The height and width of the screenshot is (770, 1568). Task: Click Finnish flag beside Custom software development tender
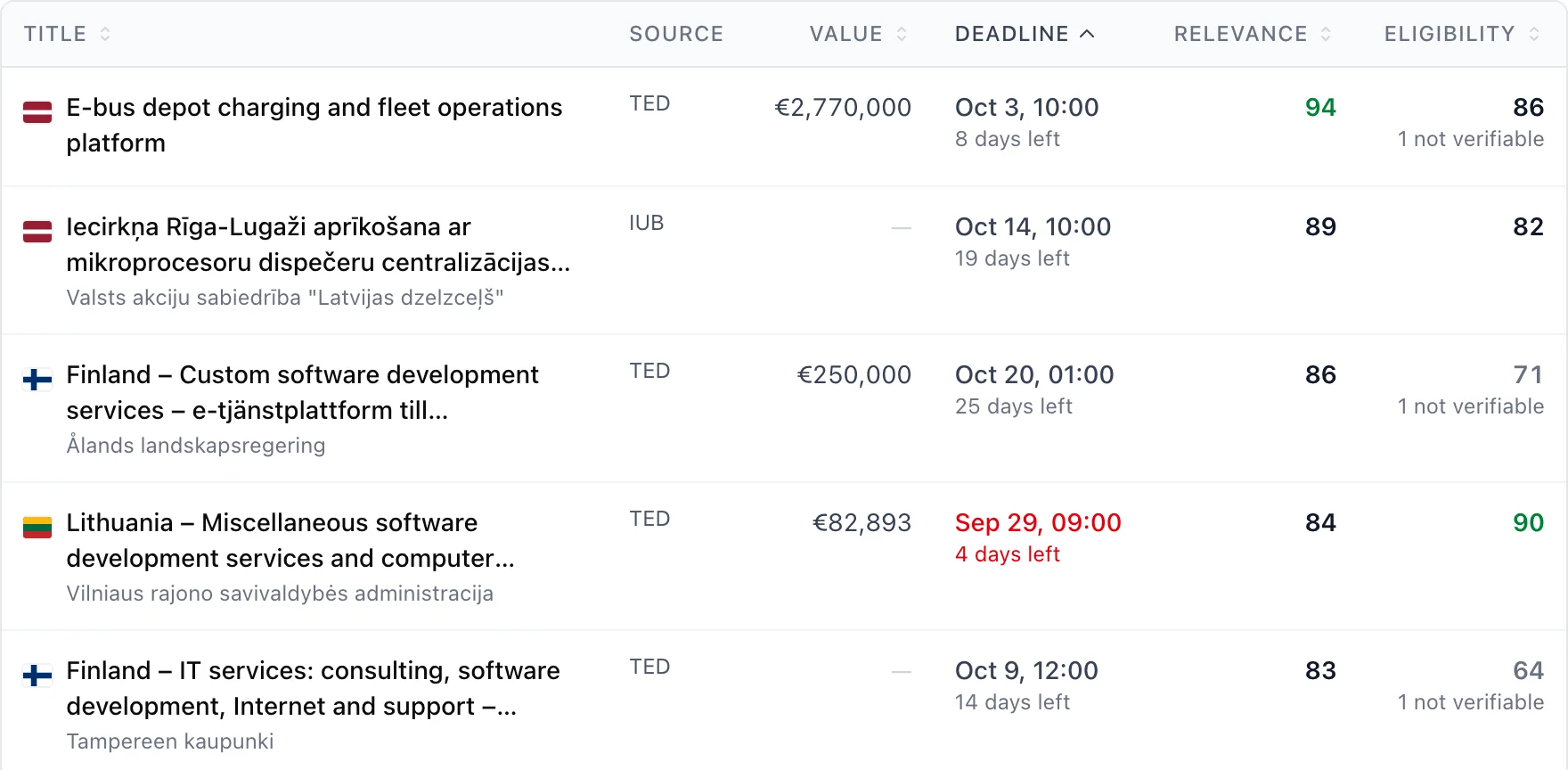coord(37,380)
